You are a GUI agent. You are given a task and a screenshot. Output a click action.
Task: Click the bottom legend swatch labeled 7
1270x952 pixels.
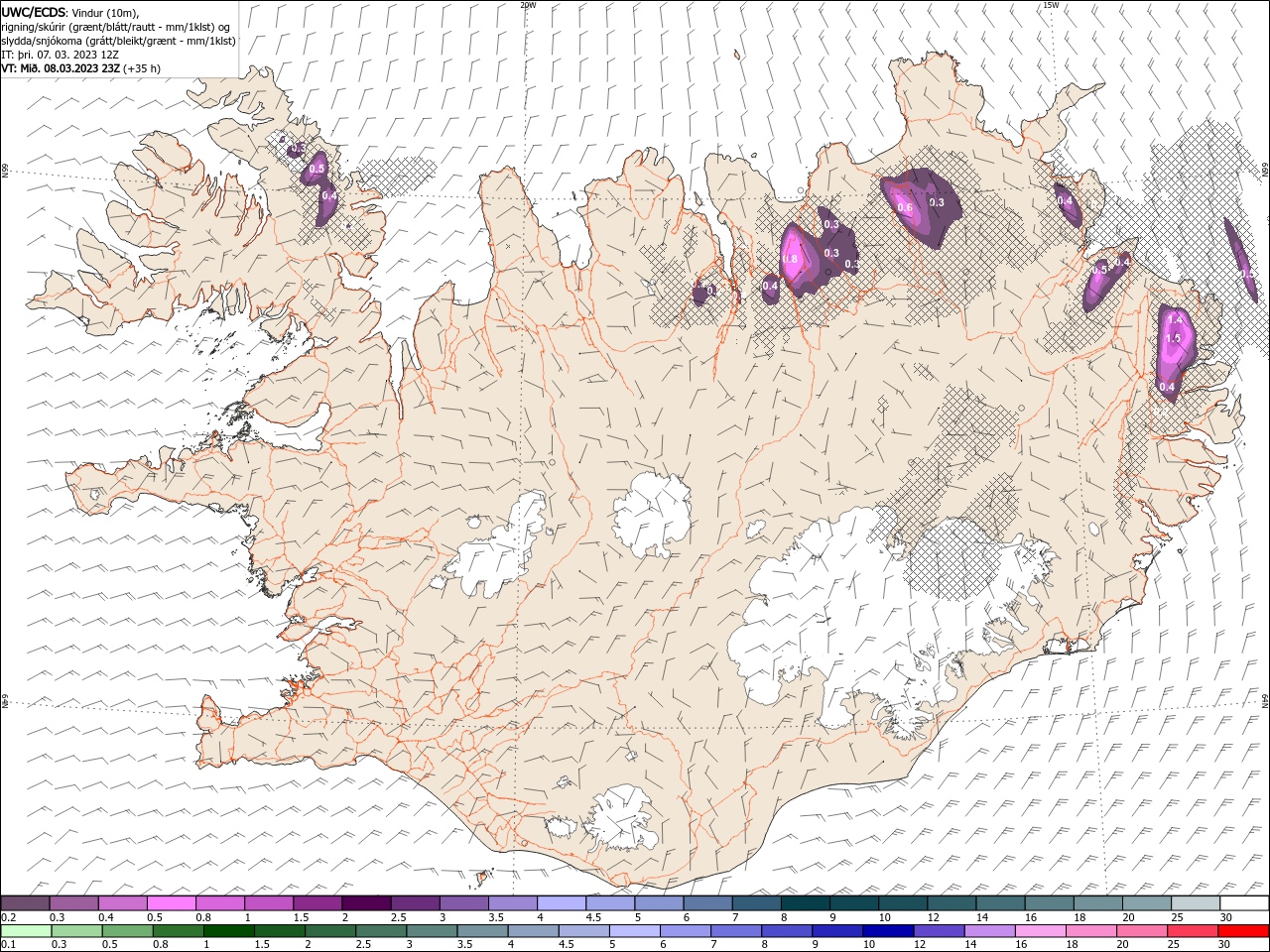pyautogui.click(x=735, y=931)
